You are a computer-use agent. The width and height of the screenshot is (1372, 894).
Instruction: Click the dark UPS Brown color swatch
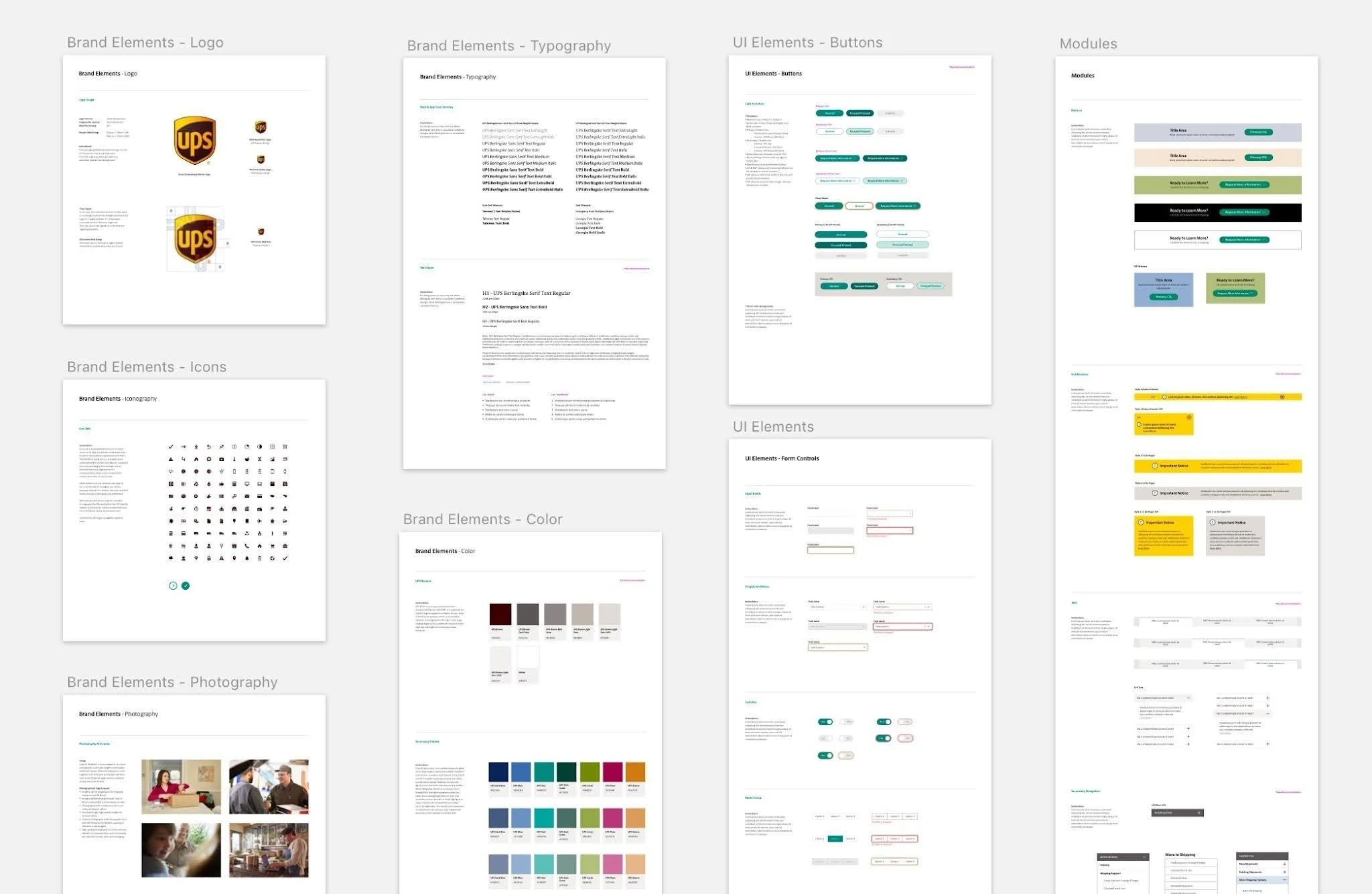click(500, 614)
